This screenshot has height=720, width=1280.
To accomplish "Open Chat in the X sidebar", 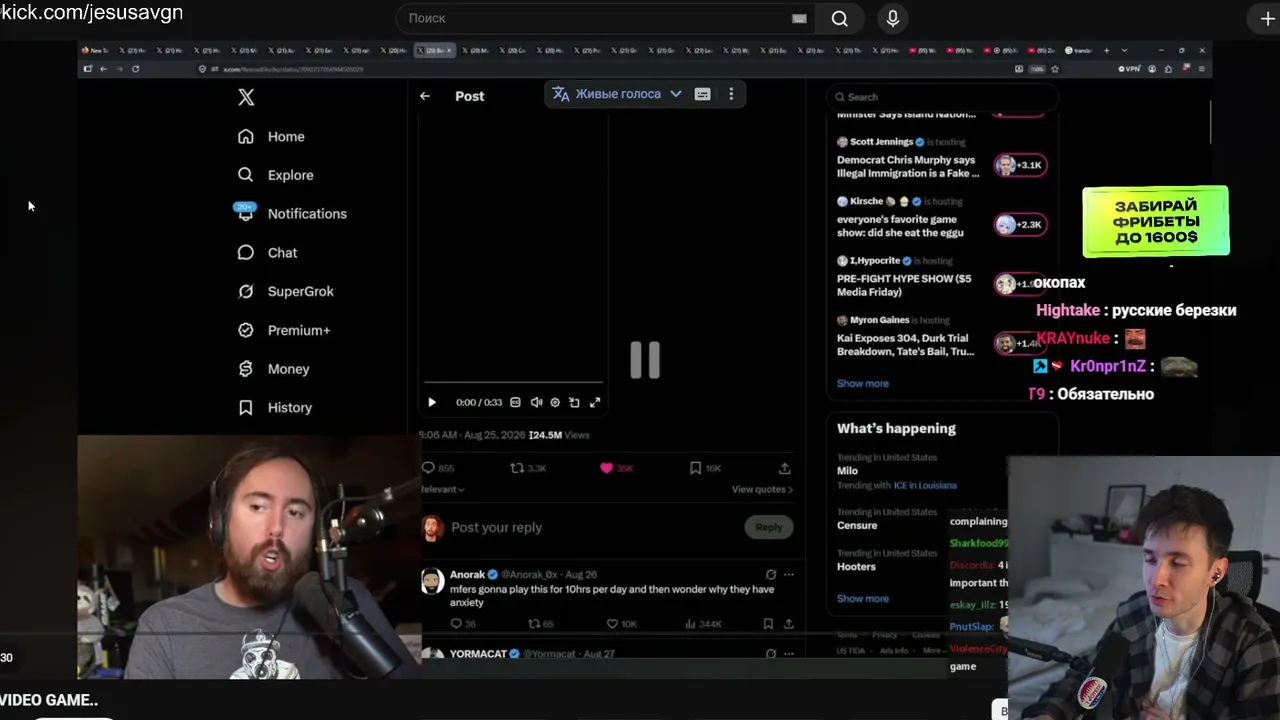I will tap(267, 253).
